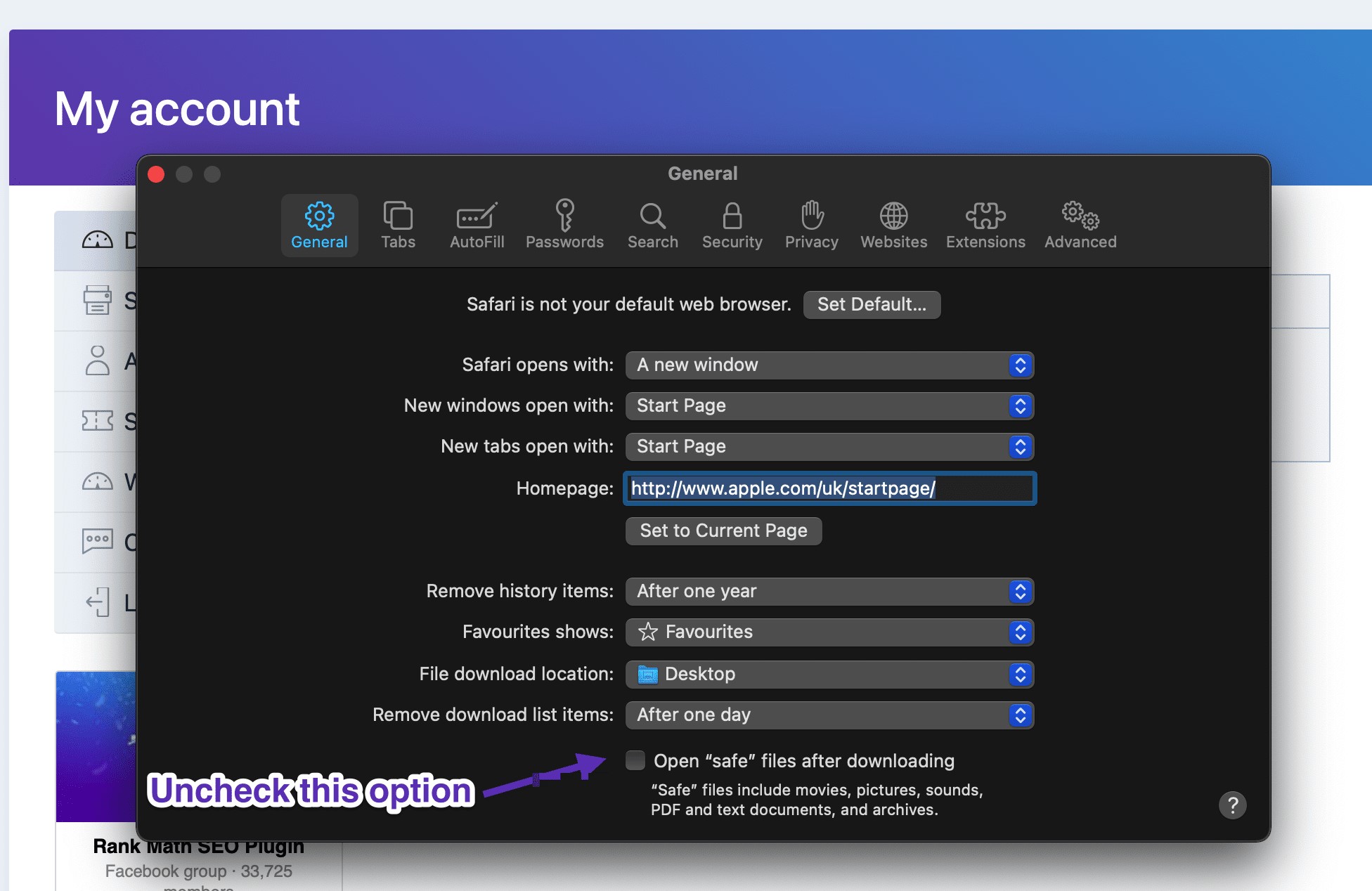1372x891 pixels.
Task: Open the Passwords preferences pane
Action: [564, 226]
